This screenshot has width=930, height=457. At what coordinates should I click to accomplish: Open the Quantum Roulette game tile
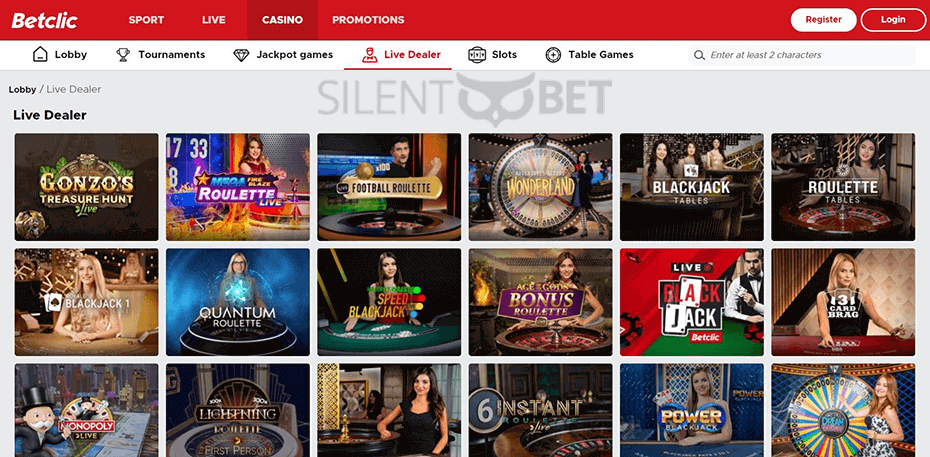pyautogui.click(x=238, y=302)
